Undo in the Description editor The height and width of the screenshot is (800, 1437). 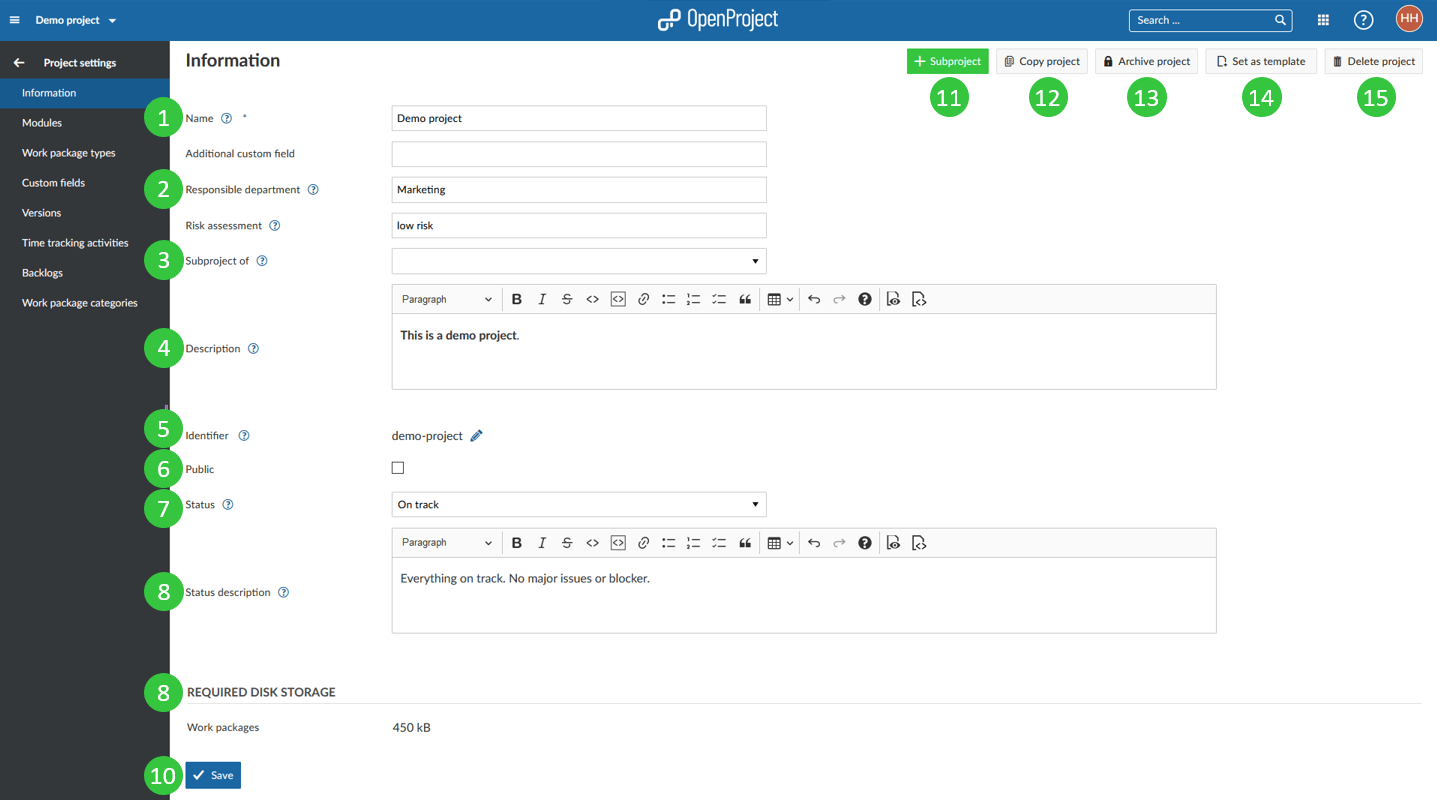click(x=814, y=299)
